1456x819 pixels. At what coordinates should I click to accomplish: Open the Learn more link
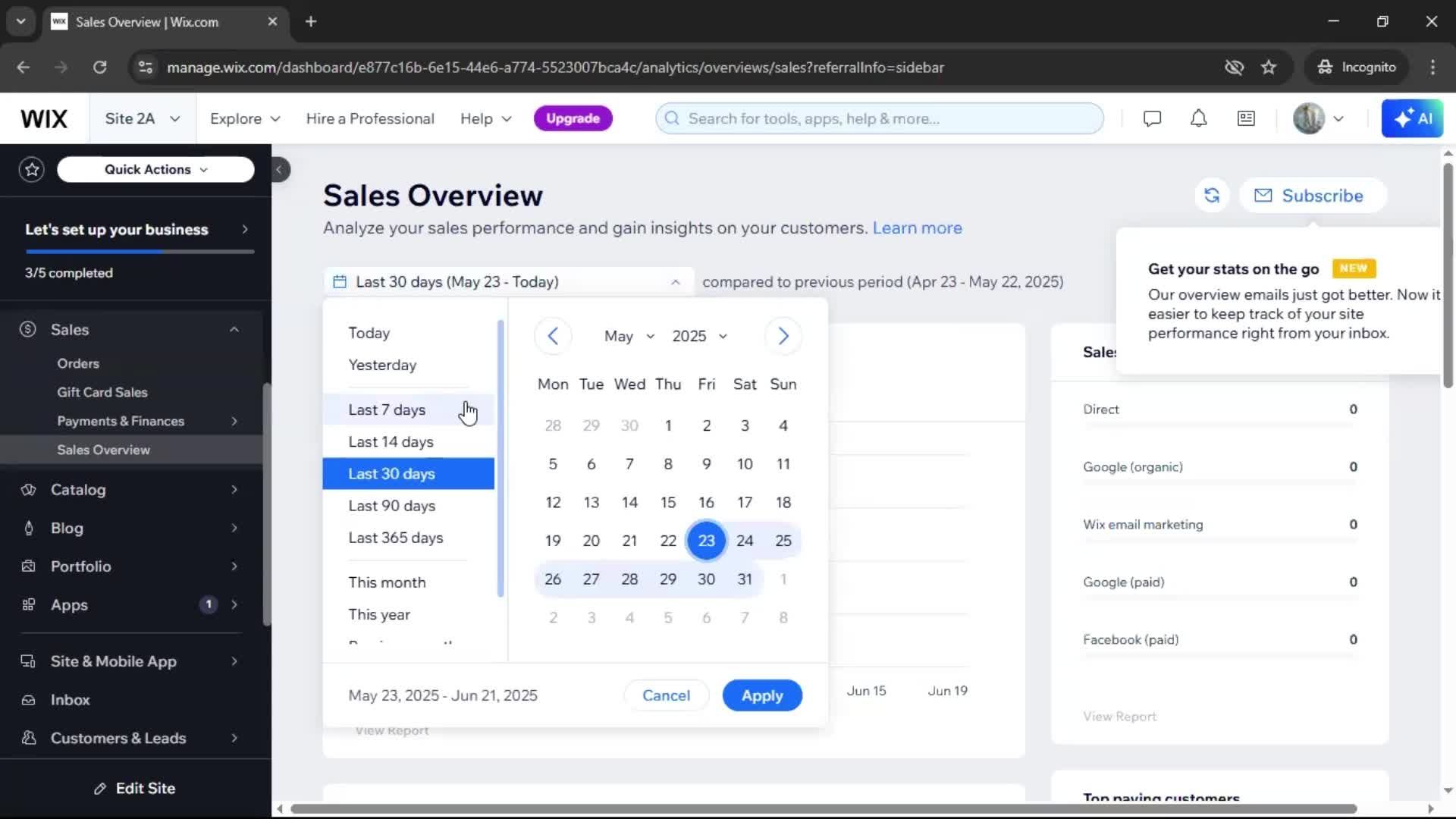click(917, 228)
